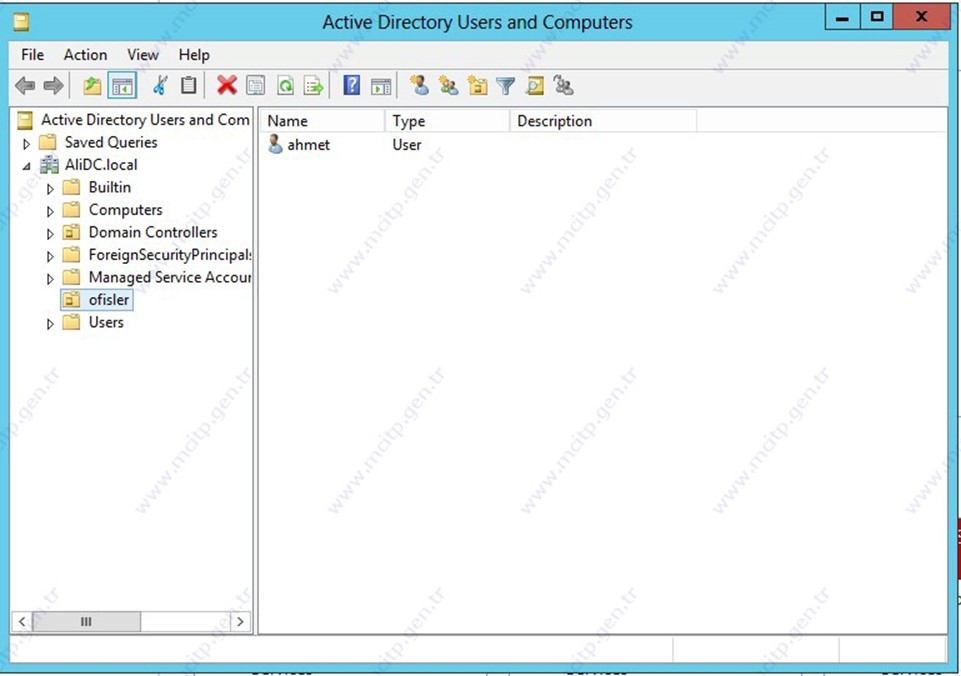Toggle Show/Hide Action Pane icon
Screen dimensions: 961x676
click(x=381, y=86)
